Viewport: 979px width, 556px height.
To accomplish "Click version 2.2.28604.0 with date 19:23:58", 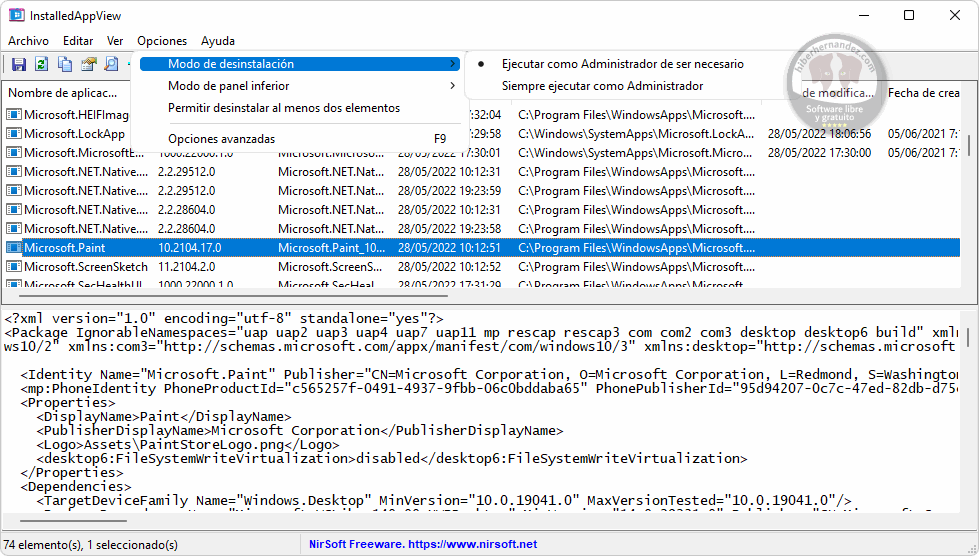I will (187, 228).
